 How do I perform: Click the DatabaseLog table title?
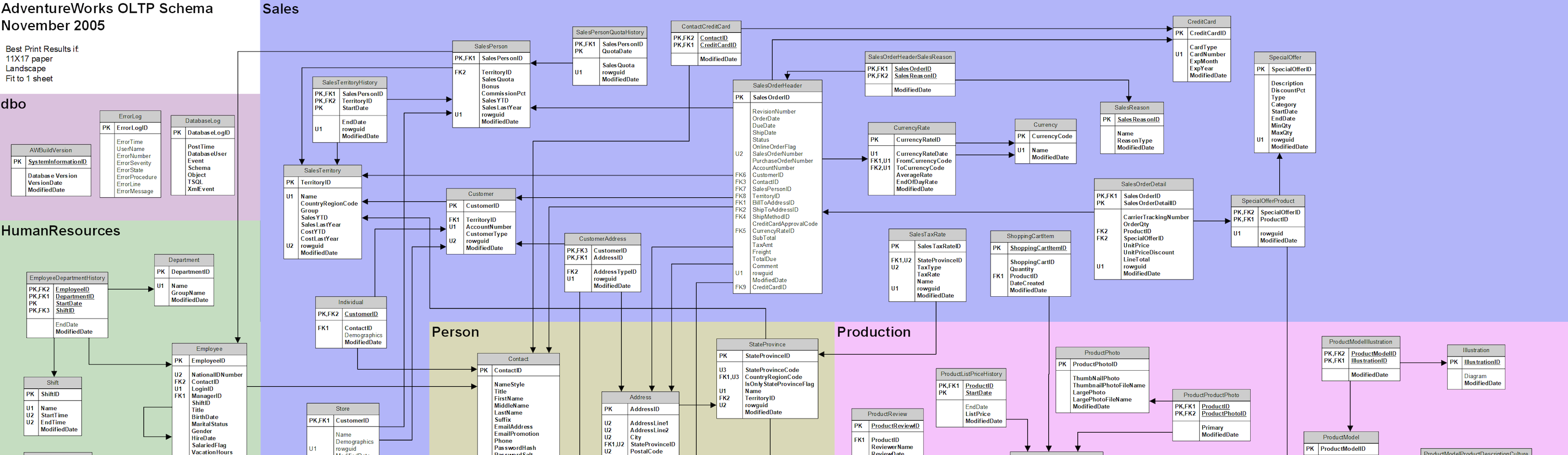click(203, 121)
